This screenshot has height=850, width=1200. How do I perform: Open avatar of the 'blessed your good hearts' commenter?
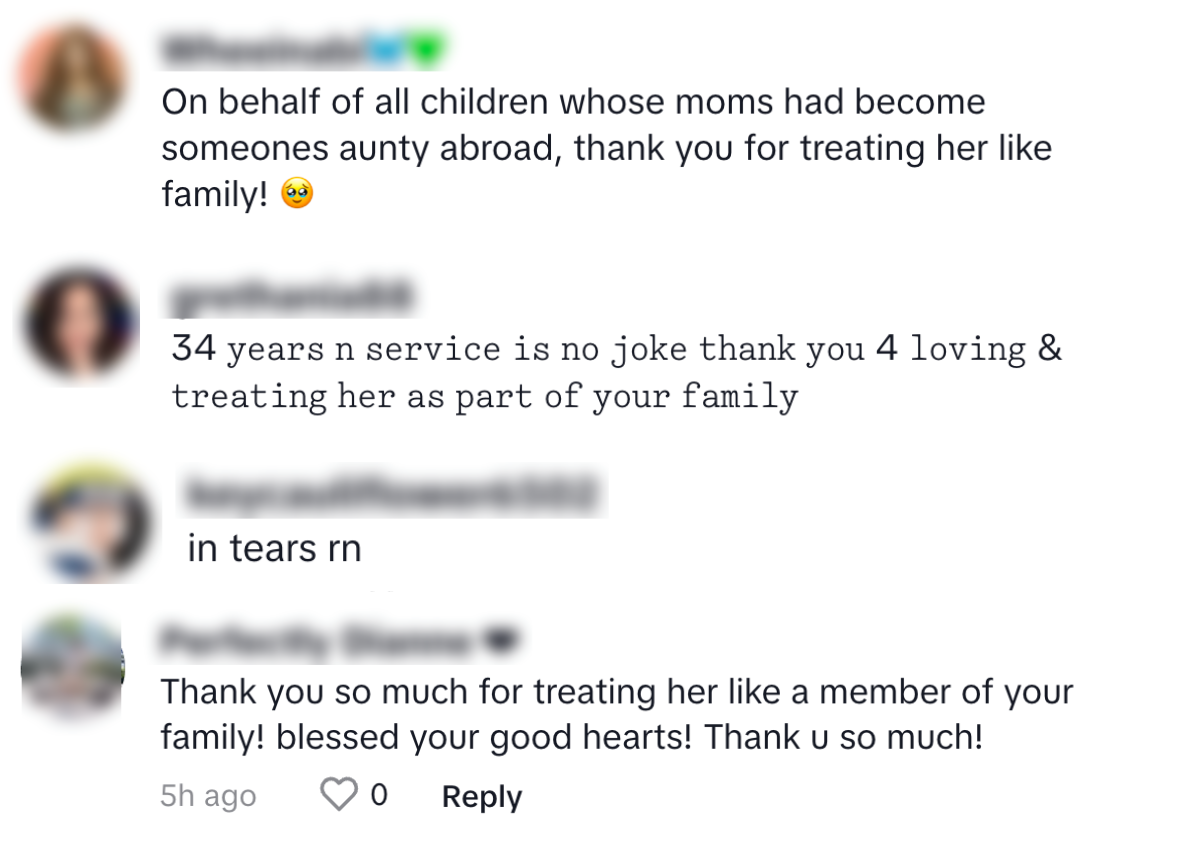pos(71,664)
